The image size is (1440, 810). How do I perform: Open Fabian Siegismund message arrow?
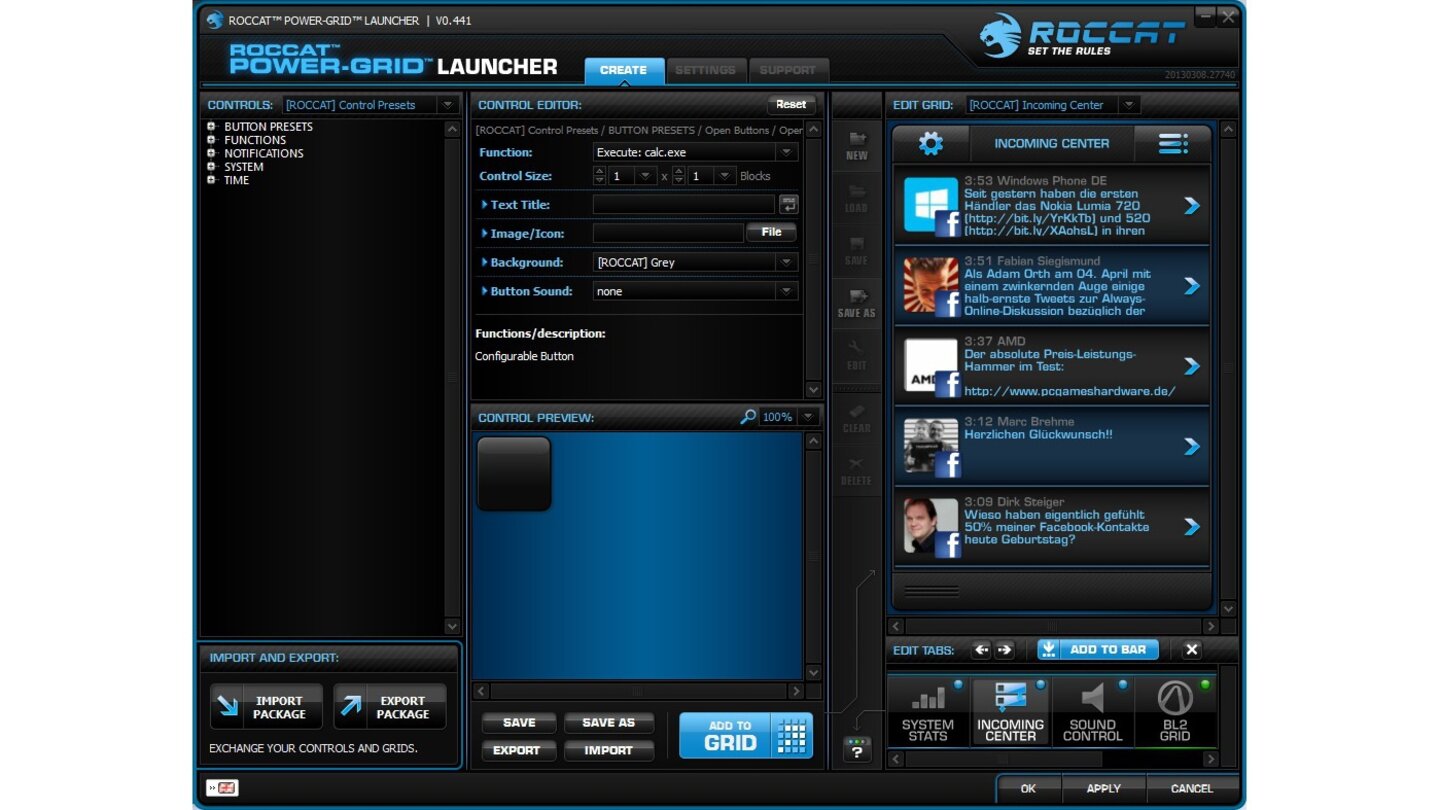(1191, 286)
